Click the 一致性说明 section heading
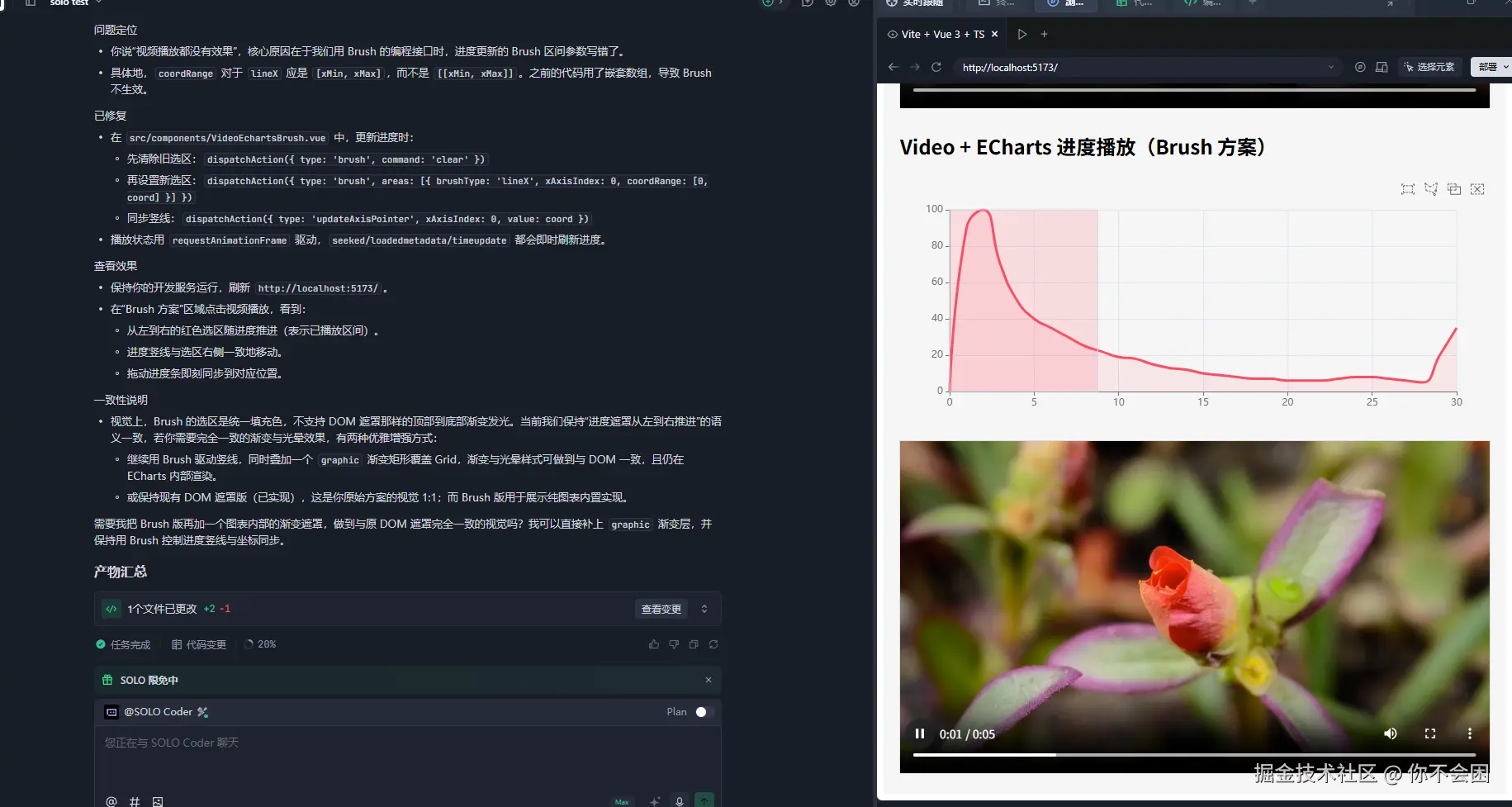Screen dimensions: 1512x807 (121, 400)
